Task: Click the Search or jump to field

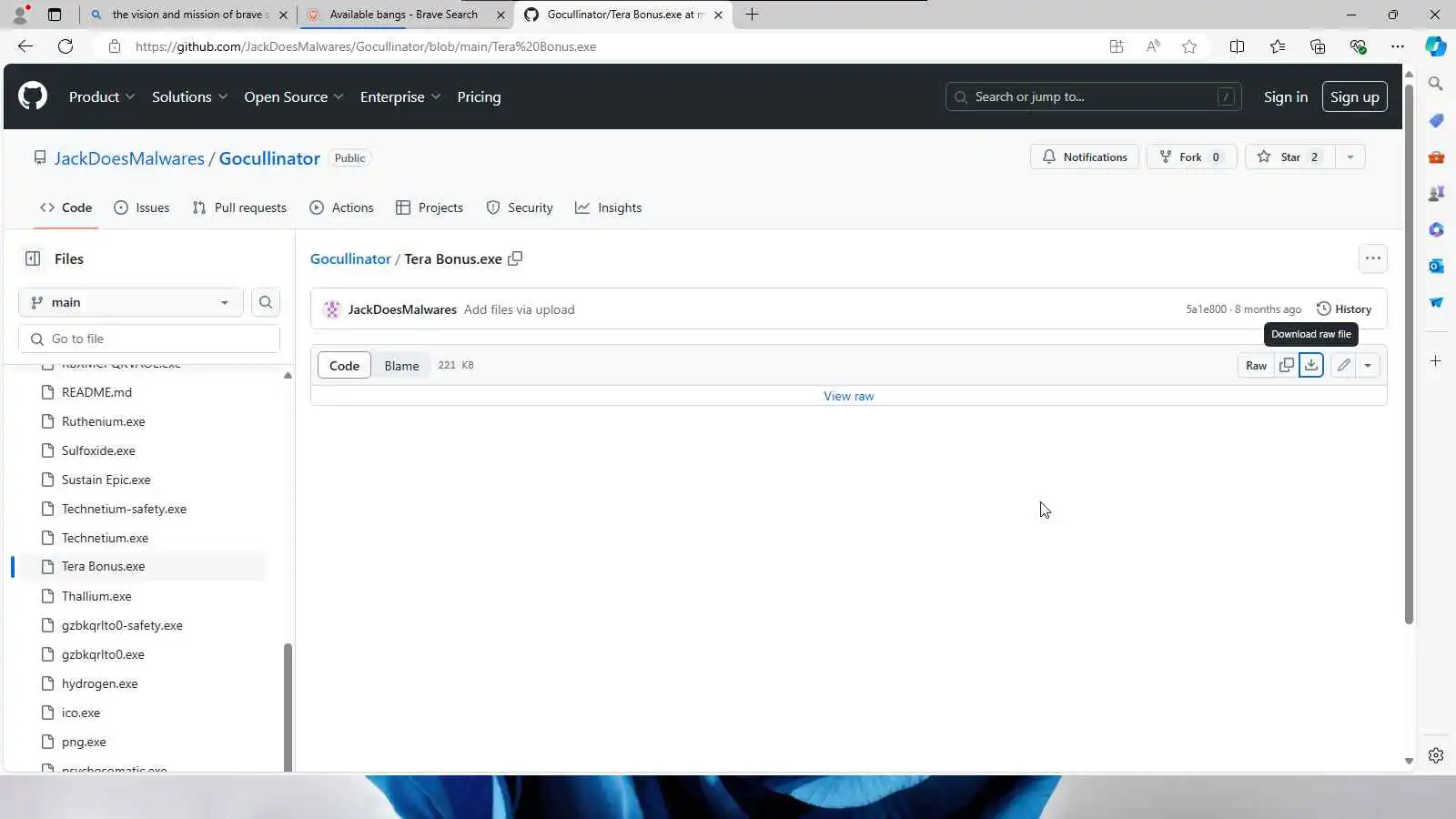Action: coord(1094,96)
